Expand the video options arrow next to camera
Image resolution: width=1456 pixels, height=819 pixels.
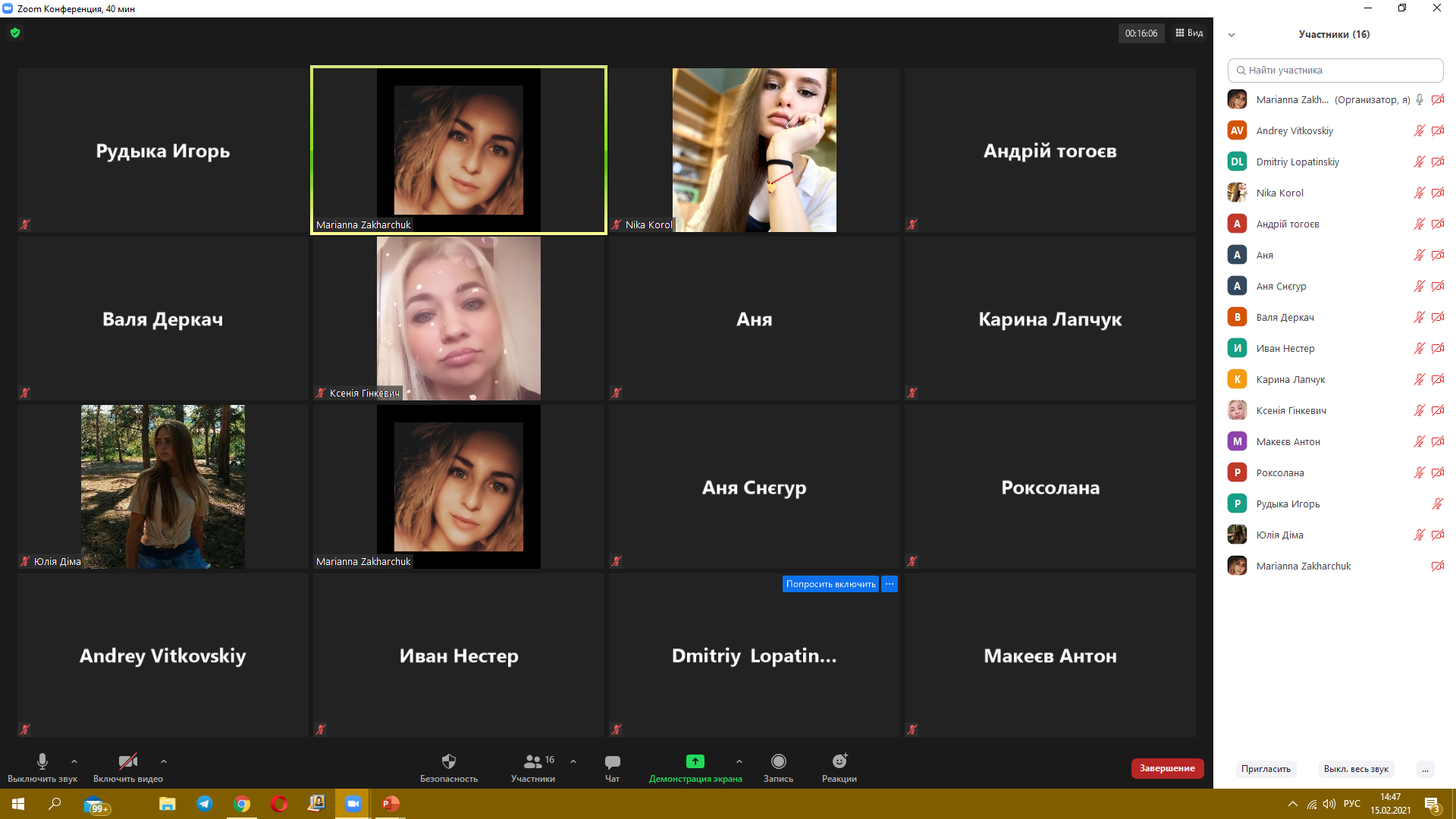click(164, 761)
